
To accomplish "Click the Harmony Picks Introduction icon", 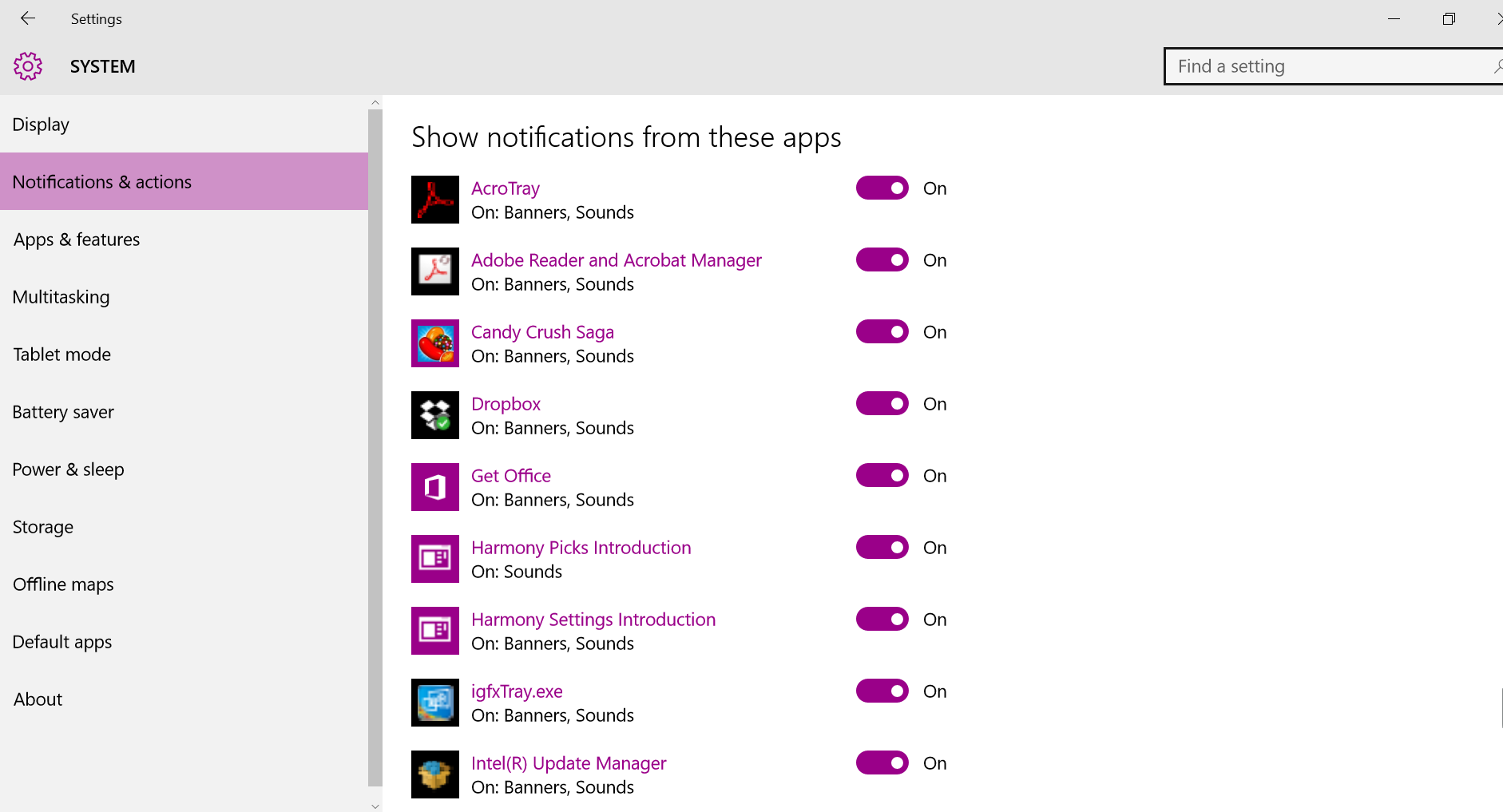I will [x=435, y=559].
